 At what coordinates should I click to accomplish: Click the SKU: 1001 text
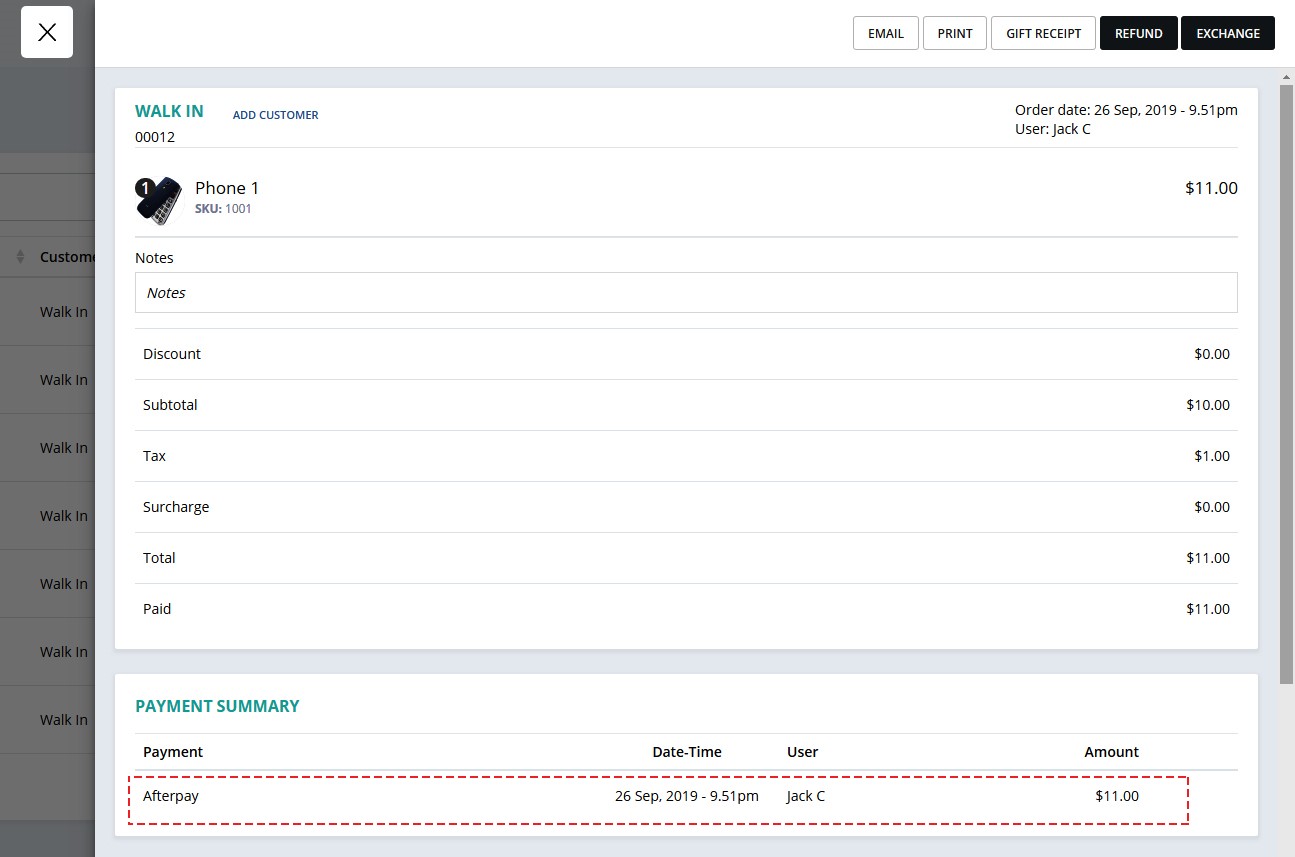[x=223, y=209]
